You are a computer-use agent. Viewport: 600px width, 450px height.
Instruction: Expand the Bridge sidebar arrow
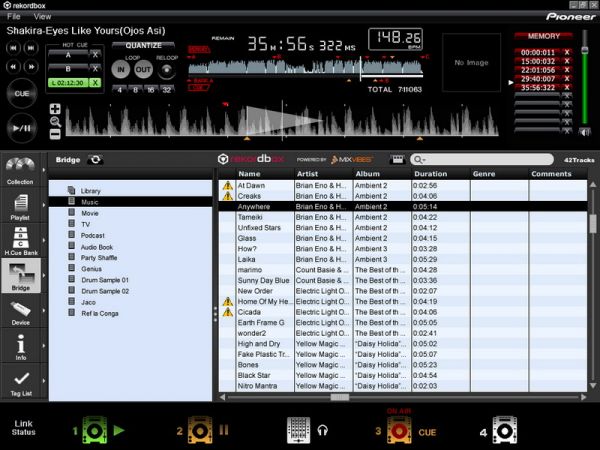pos(44,275)
